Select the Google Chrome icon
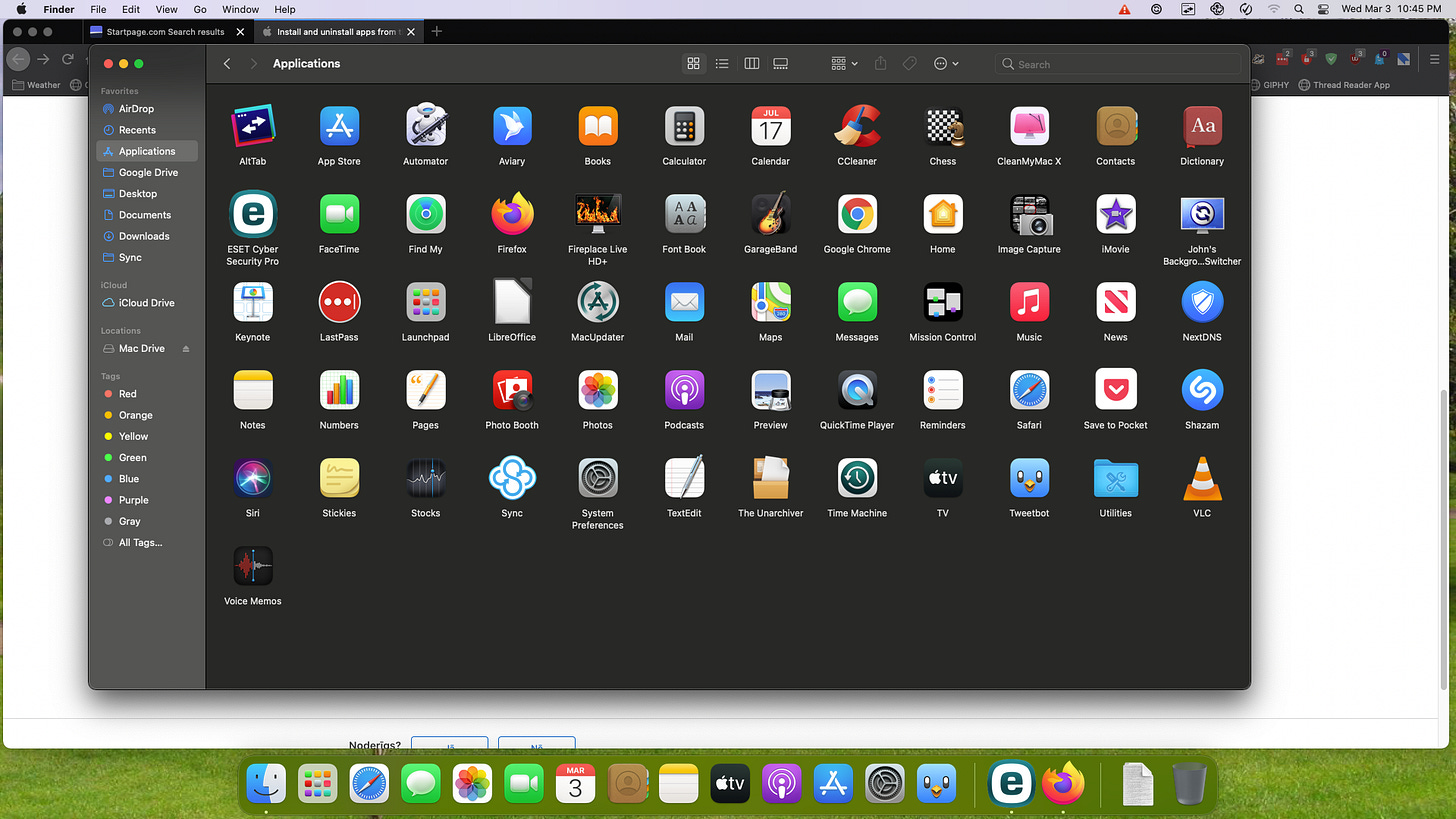Viewport: 1456px width, 819px height. [857, 214]
